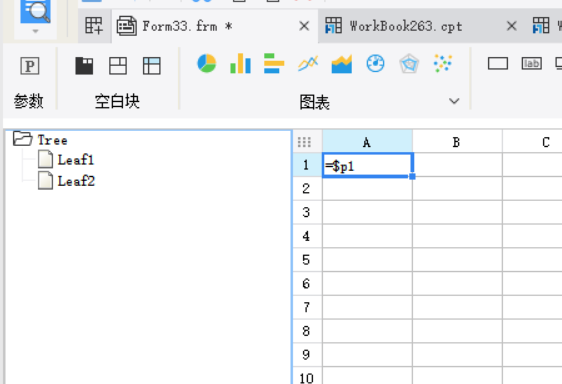The height and width of the screenshot is (384, 562).
Task: Select column A header
Action: point(367,142)
